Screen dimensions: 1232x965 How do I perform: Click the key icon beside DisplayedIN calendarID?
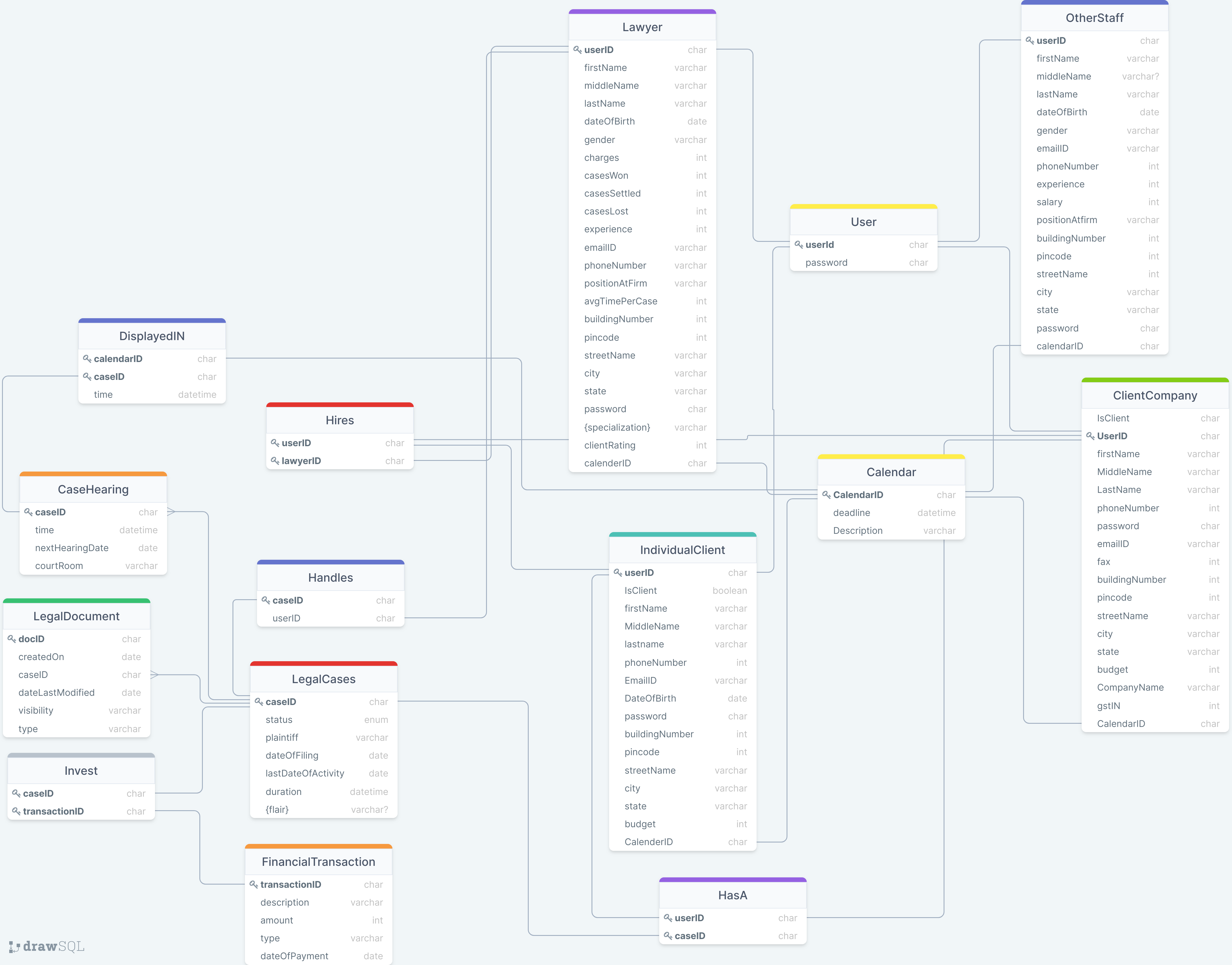coord(87,359)
